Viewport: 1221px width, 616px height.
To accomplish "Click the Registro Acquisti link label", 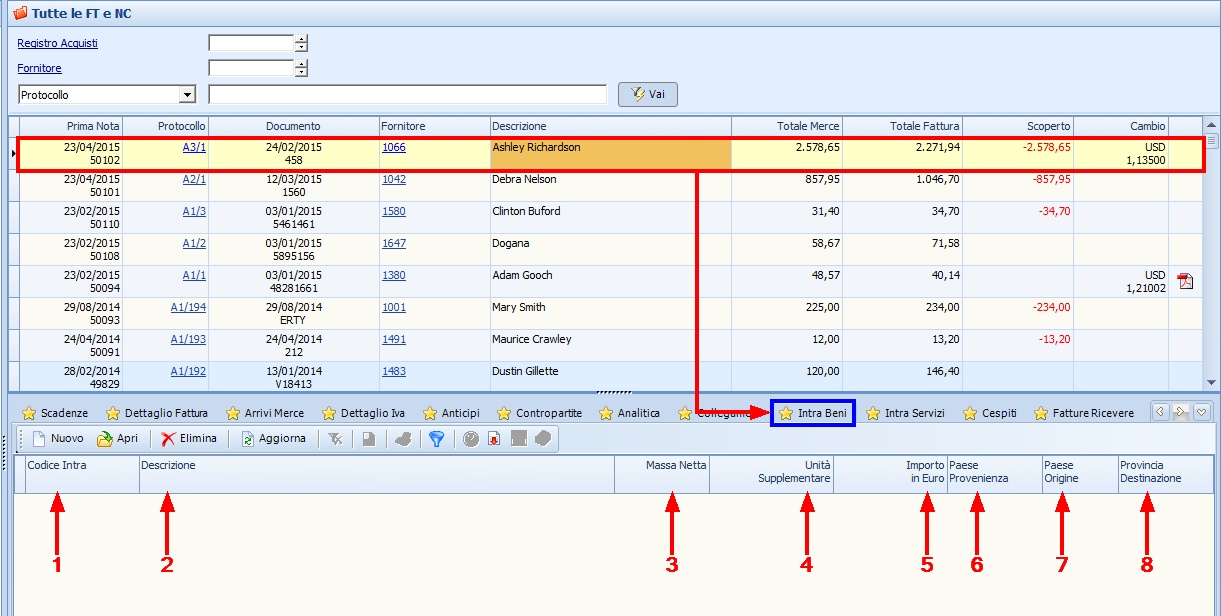I will click(58, 43).
